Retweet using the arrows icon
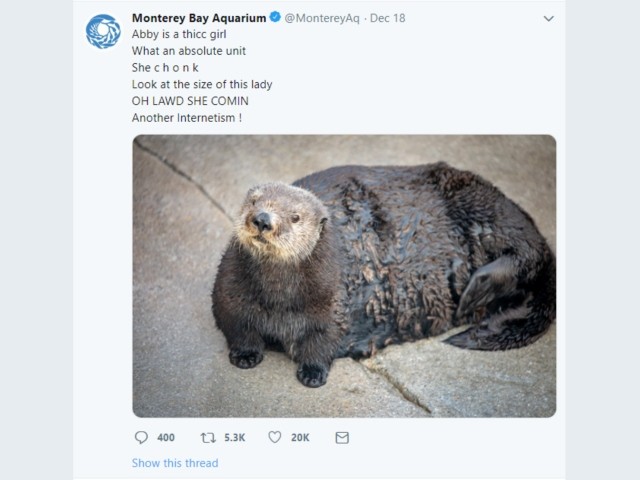The height and width of the screenshot is (480, 640). tap(208, 438)
